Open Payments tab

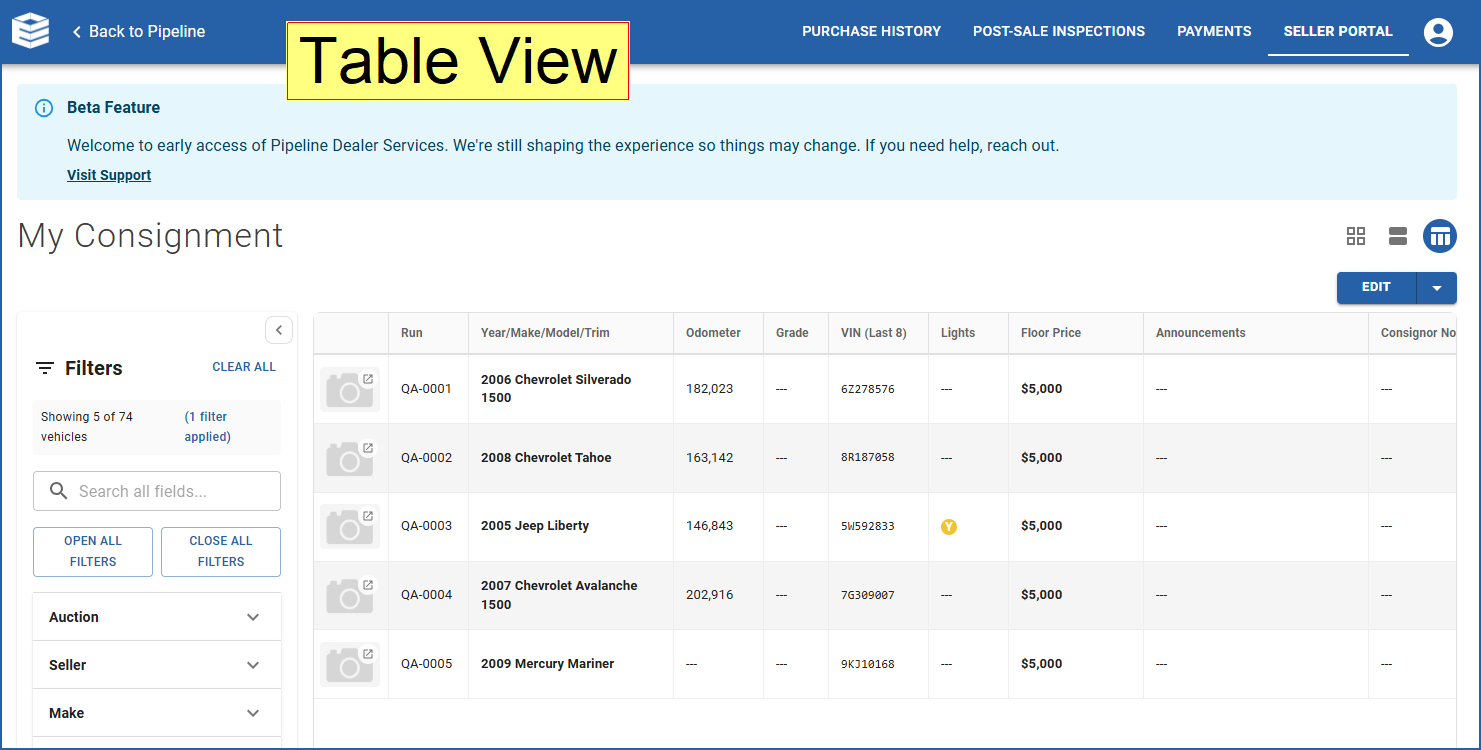[1214, 32]
